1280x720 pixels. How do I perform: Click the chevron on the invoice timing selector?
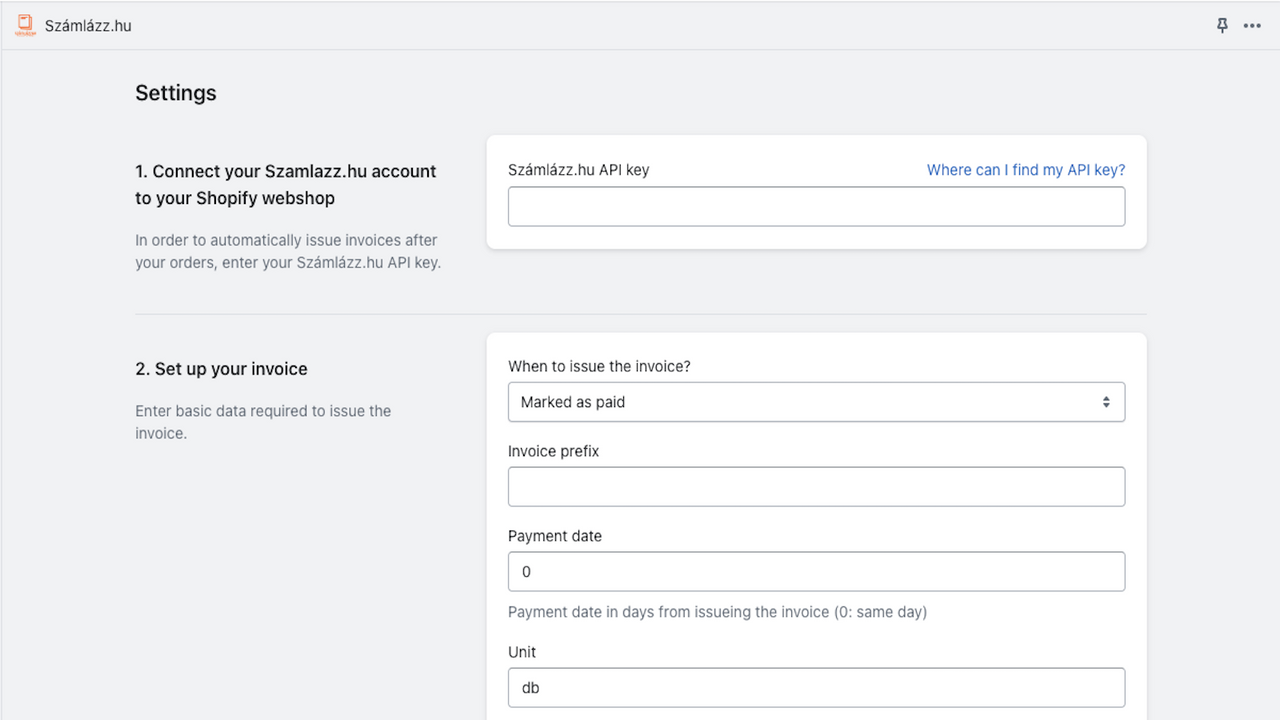pos(1106,401)
